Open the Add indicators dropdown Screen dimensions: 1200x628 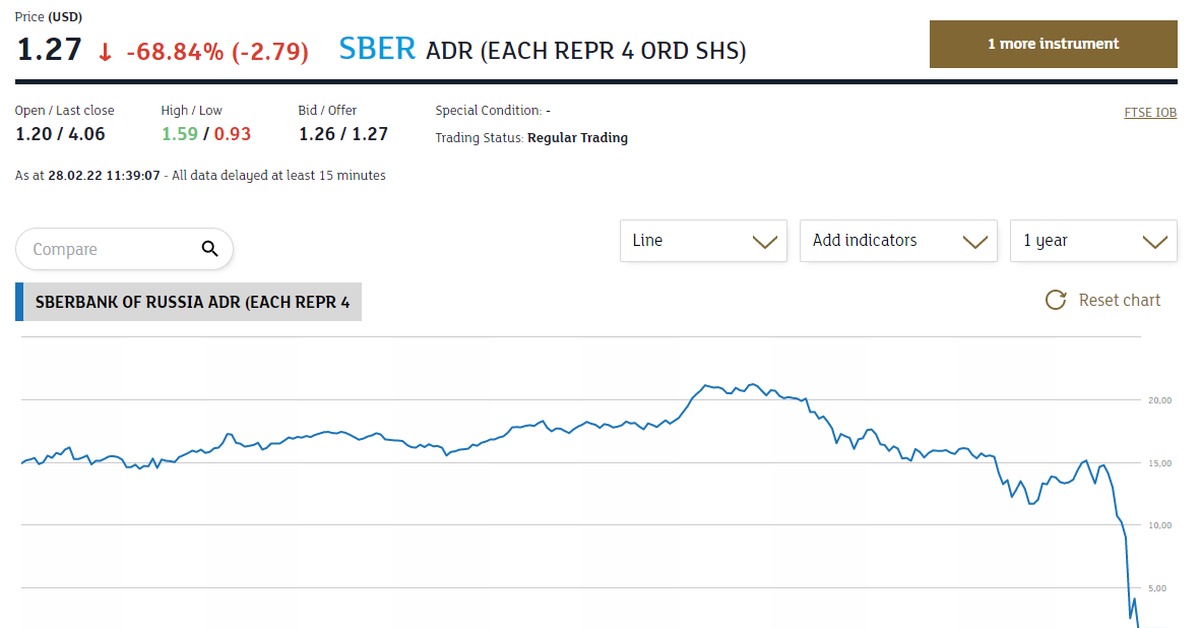(898, 241)
